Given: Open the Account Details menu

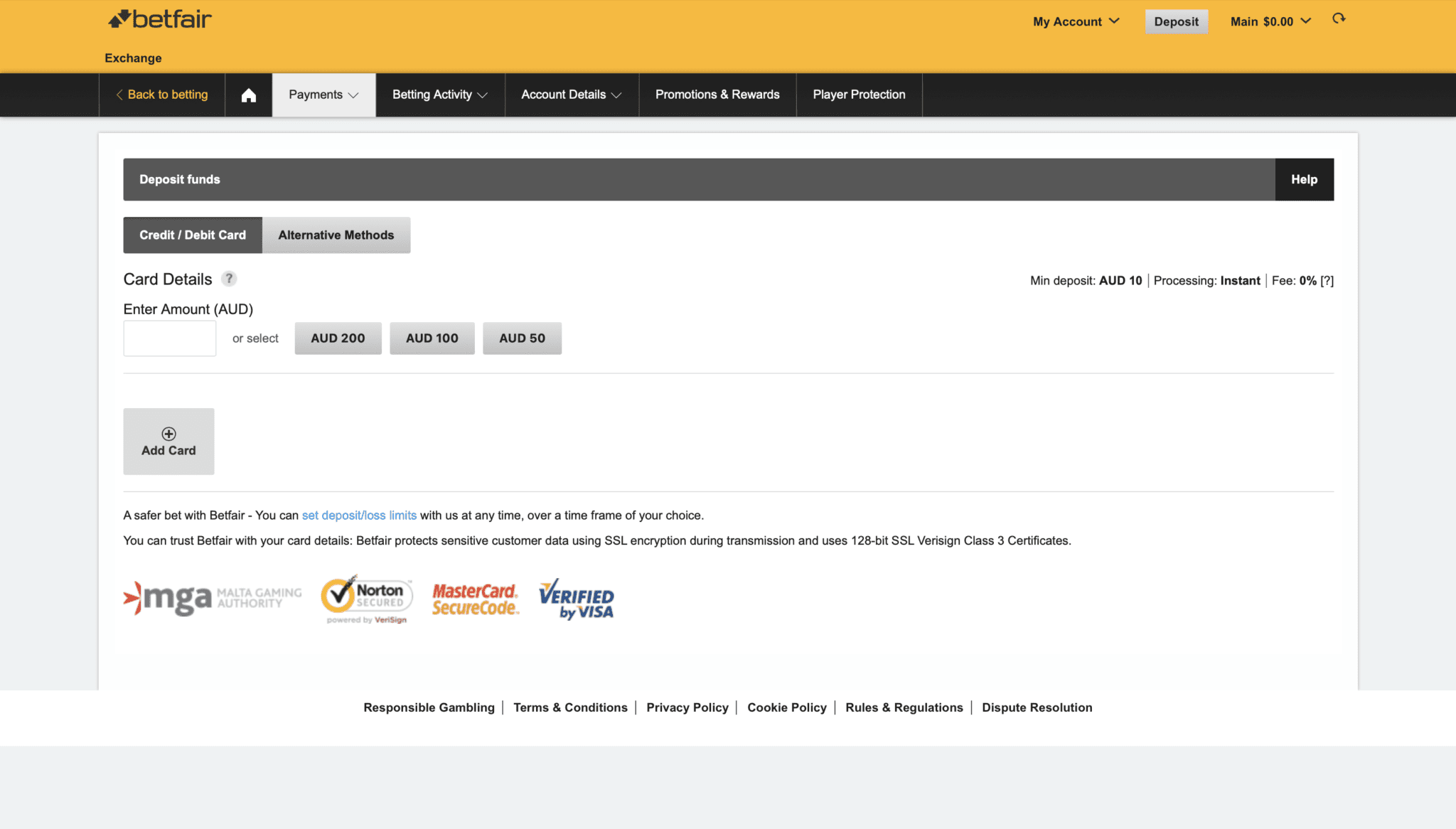Looking at the screenshot, I should click(x=572, y=95).
